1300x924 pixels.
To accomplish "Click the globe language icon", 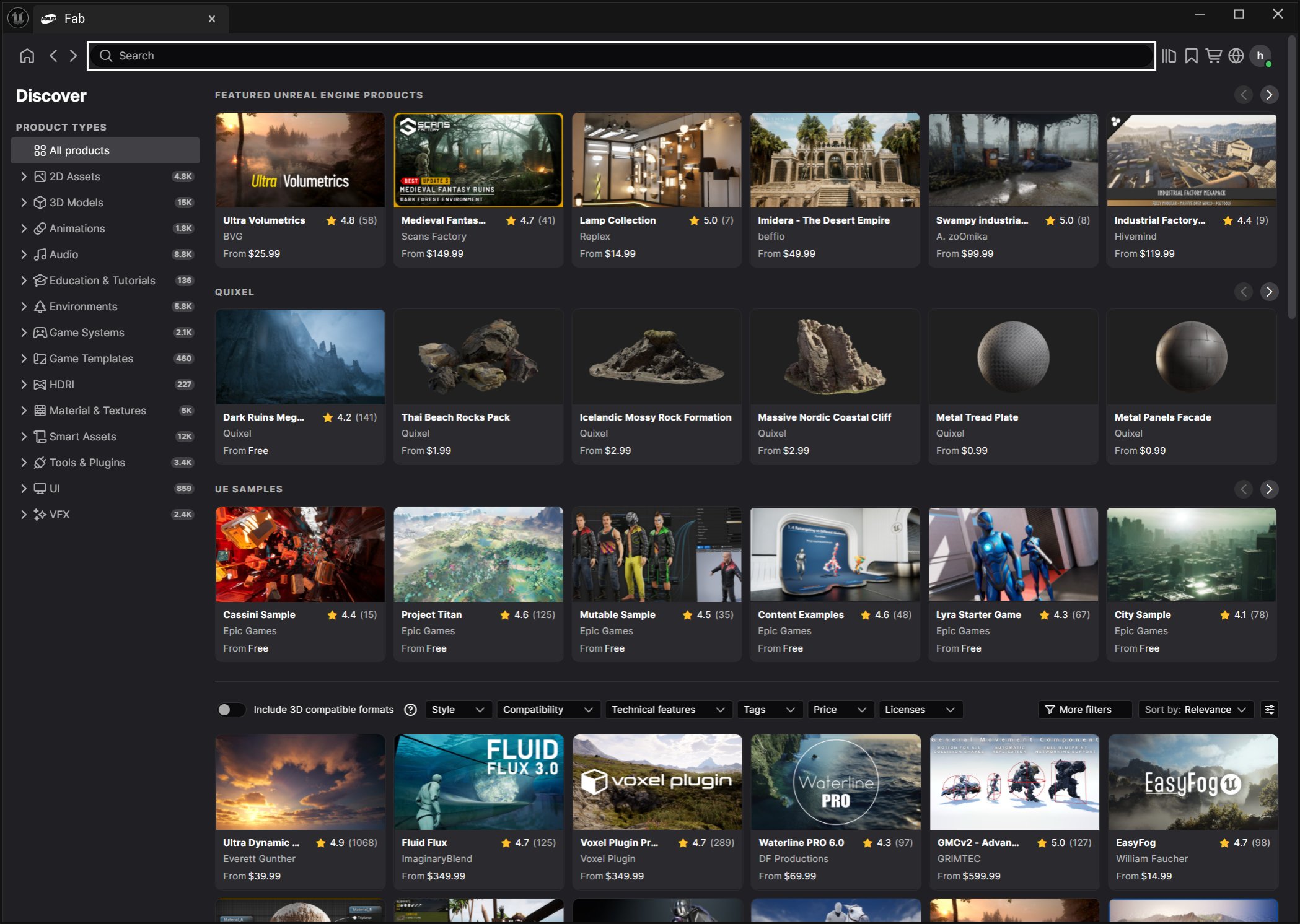I will 1236,56.
